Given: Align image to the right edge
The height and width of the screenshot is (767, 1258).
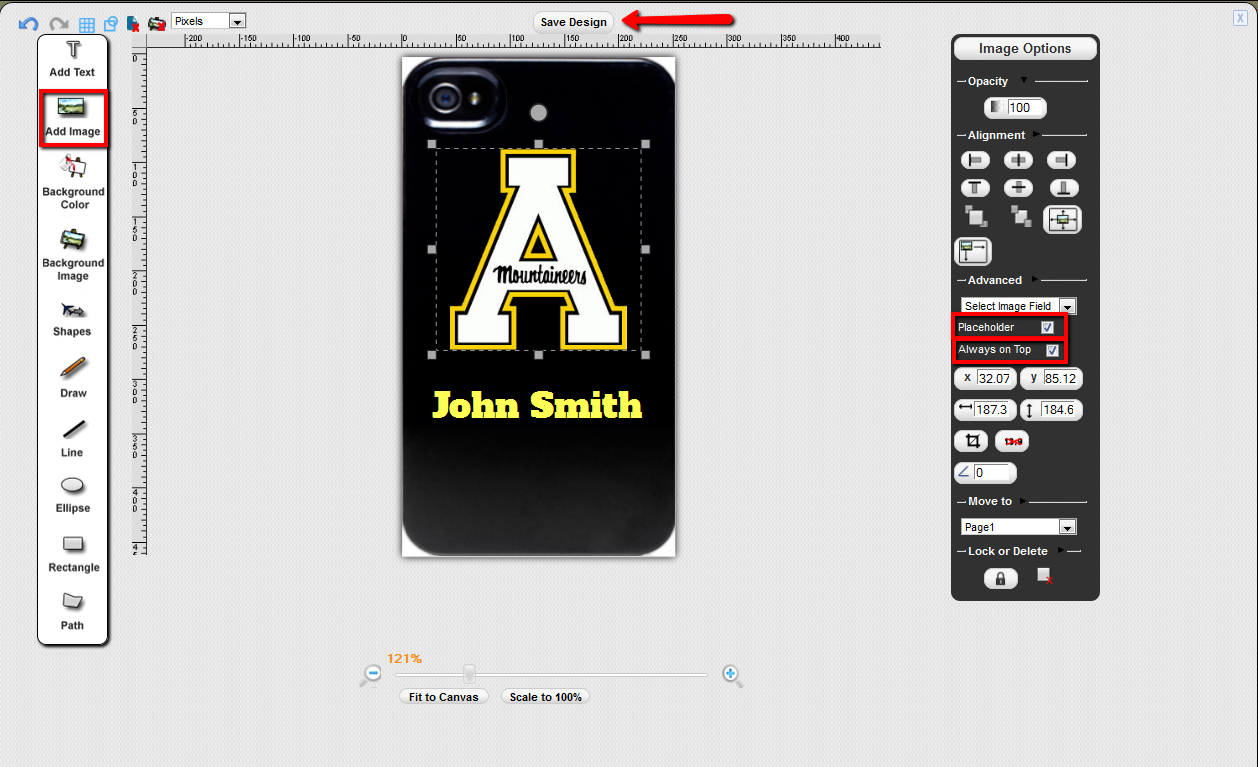Looking at the screenshot, I should (x=1061, y=160).
